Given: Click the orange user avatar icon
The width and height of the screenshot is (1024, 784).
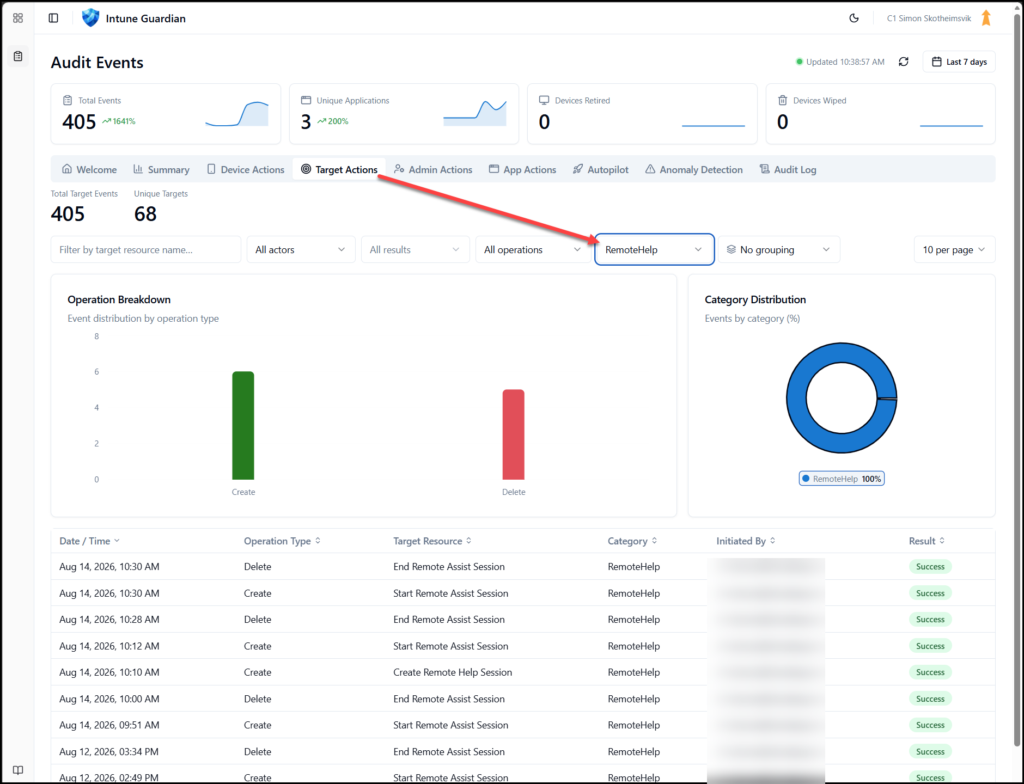Looking at the screenshot, I should click(986, 18).
